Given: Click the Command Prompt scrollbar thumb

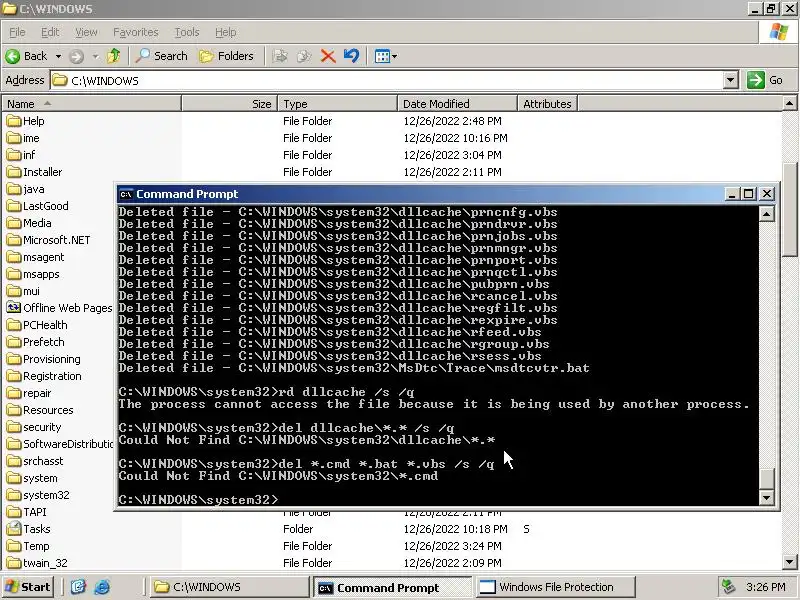Looking at the screenshot, I should click(x=766, y=479).
